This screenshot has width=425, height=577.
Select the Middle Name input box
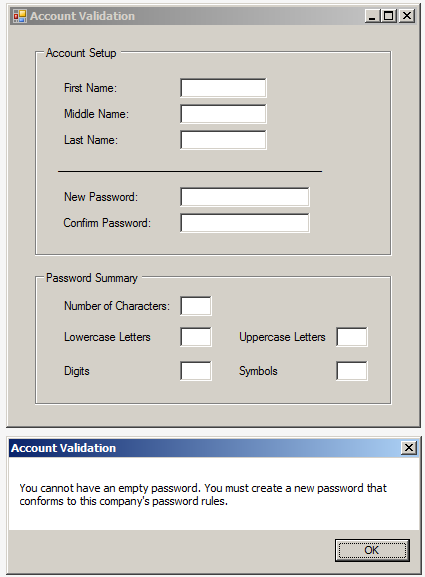[223, 114]
